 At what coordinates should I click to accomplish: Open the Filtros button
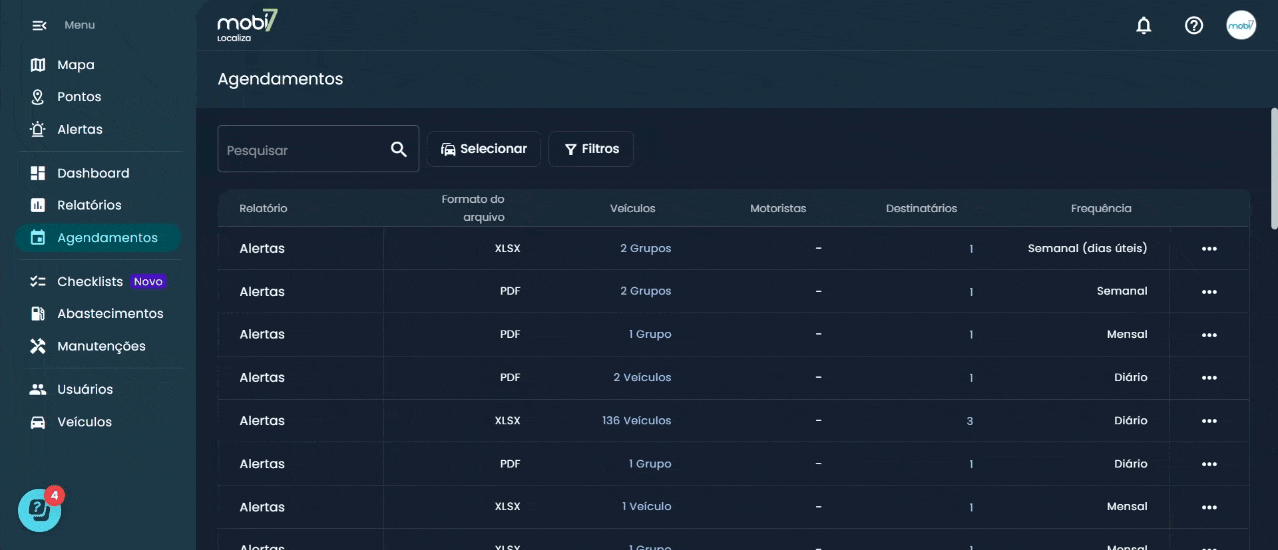pyautogui.click(x=591, y=149)
